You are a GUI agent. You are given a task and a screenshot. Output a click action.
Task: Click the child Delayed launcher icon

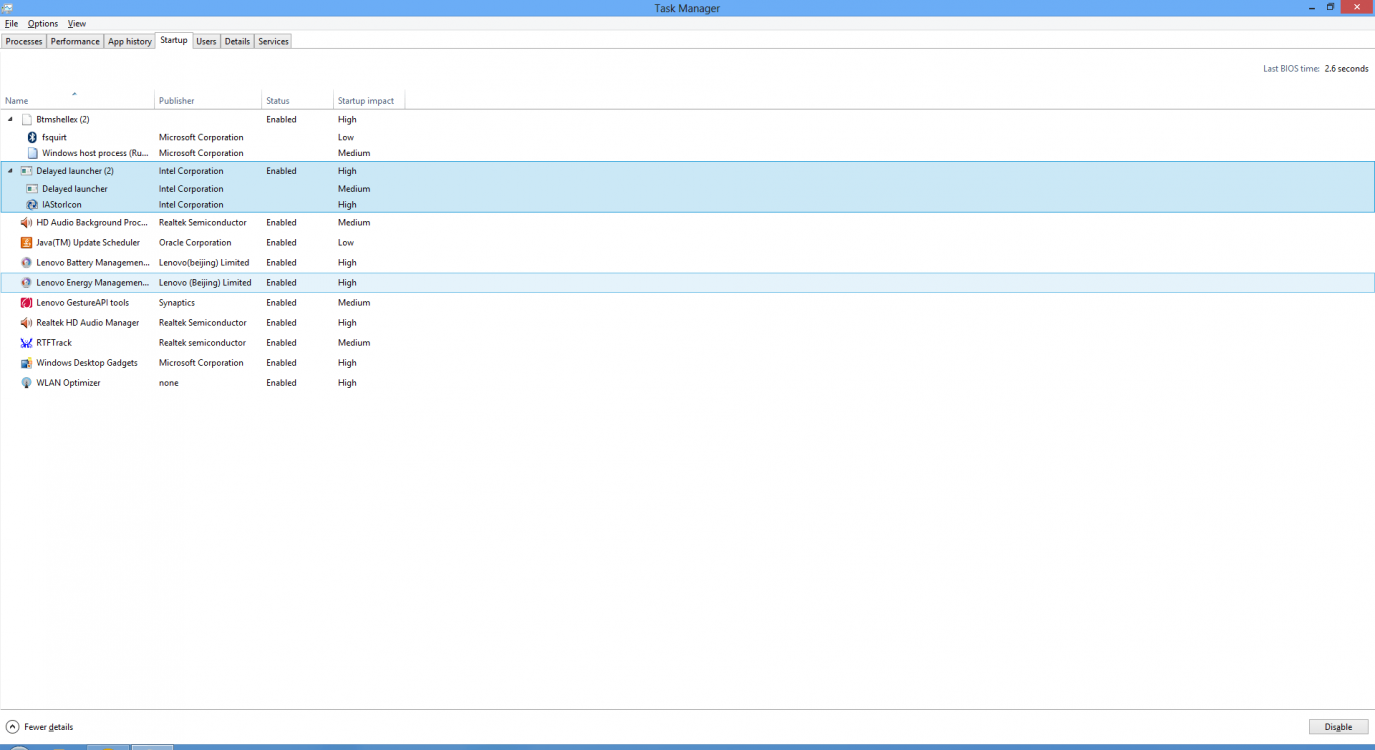32,189
